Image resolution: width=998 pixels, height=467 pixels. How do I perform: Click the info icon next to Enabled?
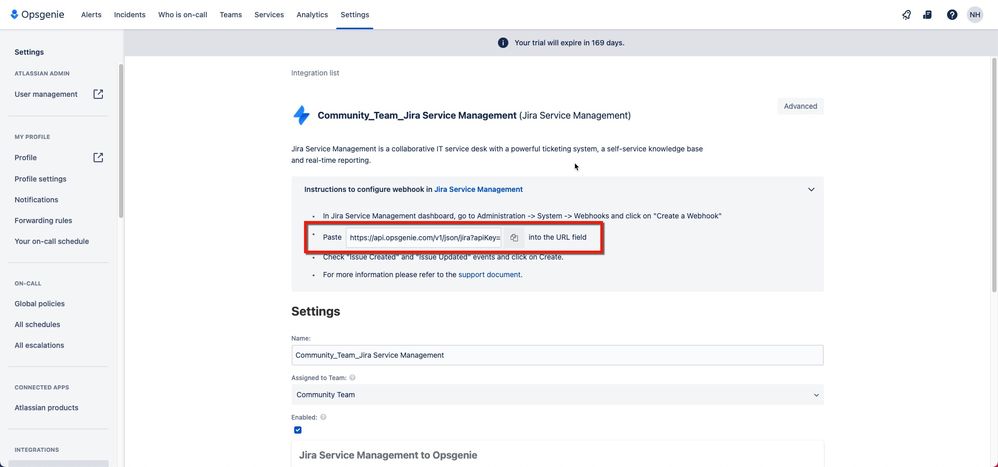tap(323, 417)
